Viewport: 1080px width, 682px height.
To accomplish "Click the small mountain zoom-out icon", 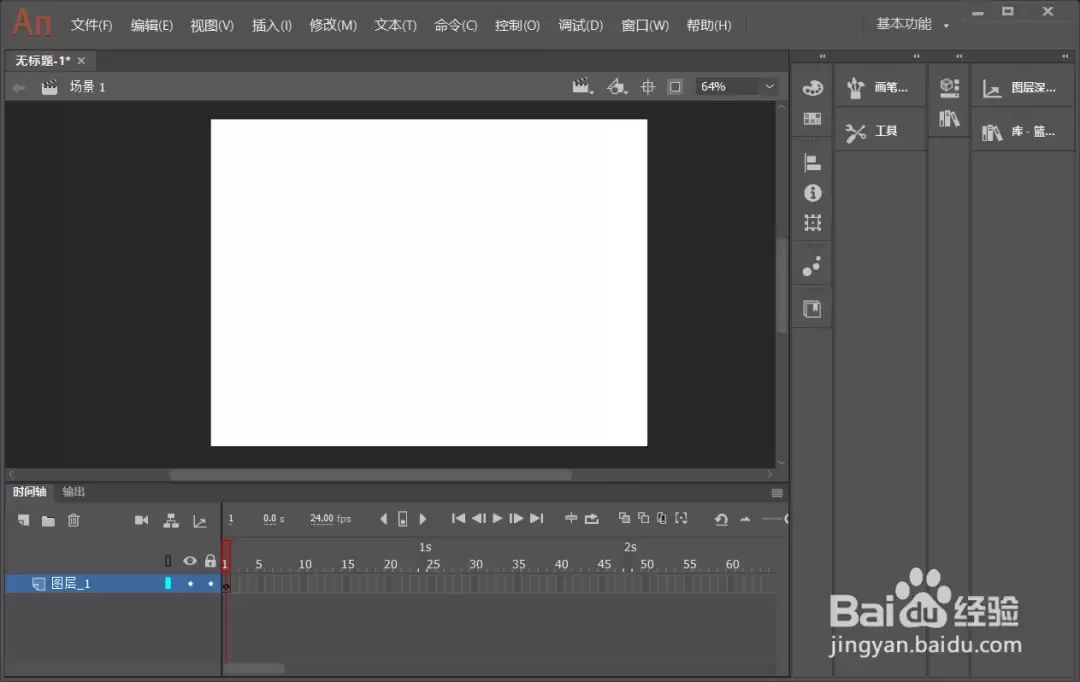I will [x=745, y=519].
